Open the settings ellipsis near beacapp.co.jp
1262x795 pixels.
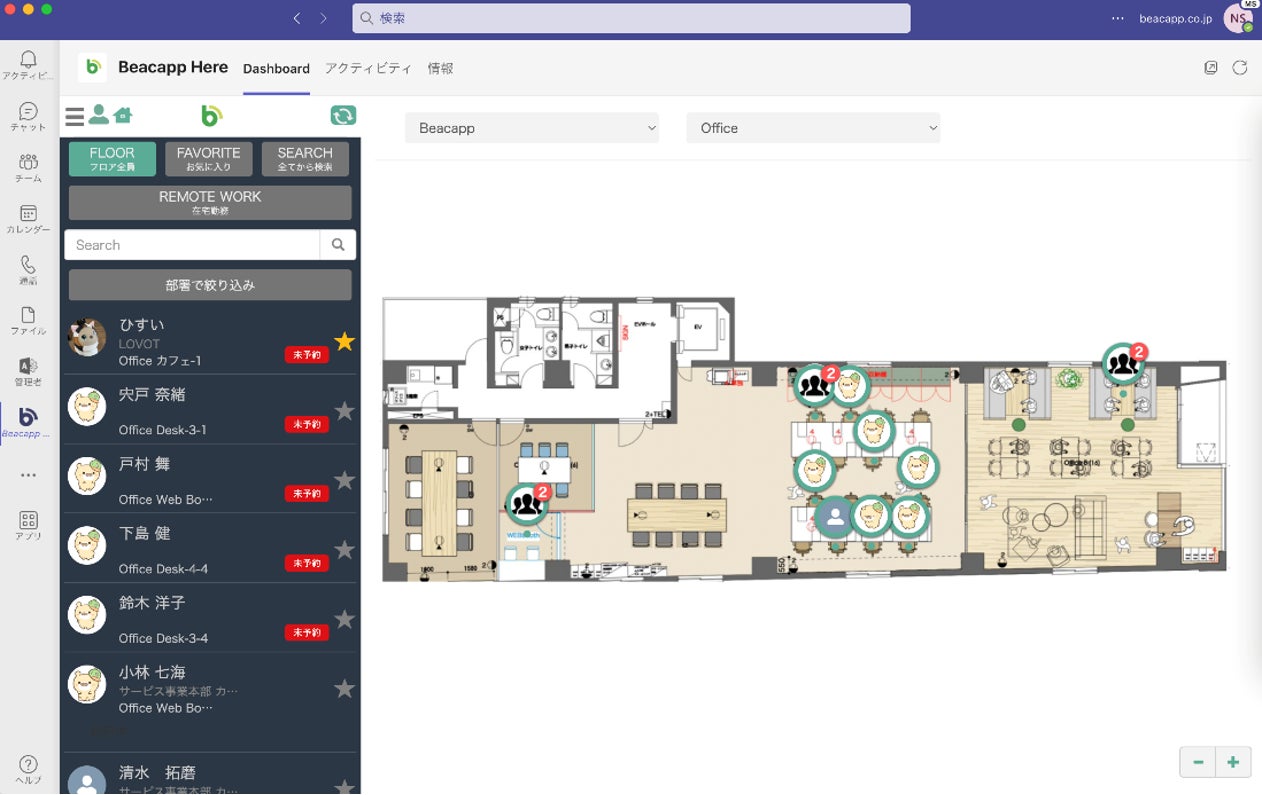1118,18
